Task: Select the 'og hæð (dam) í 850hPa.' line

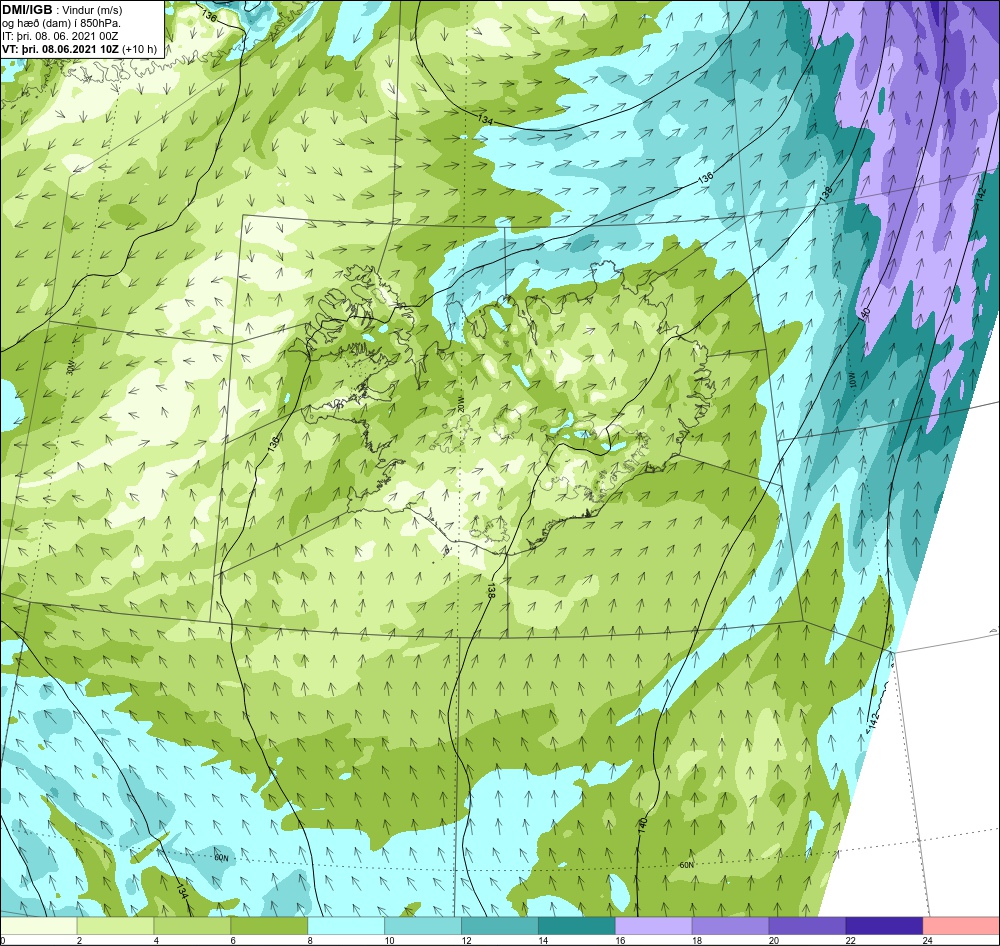Action: [x=61, y=23]
